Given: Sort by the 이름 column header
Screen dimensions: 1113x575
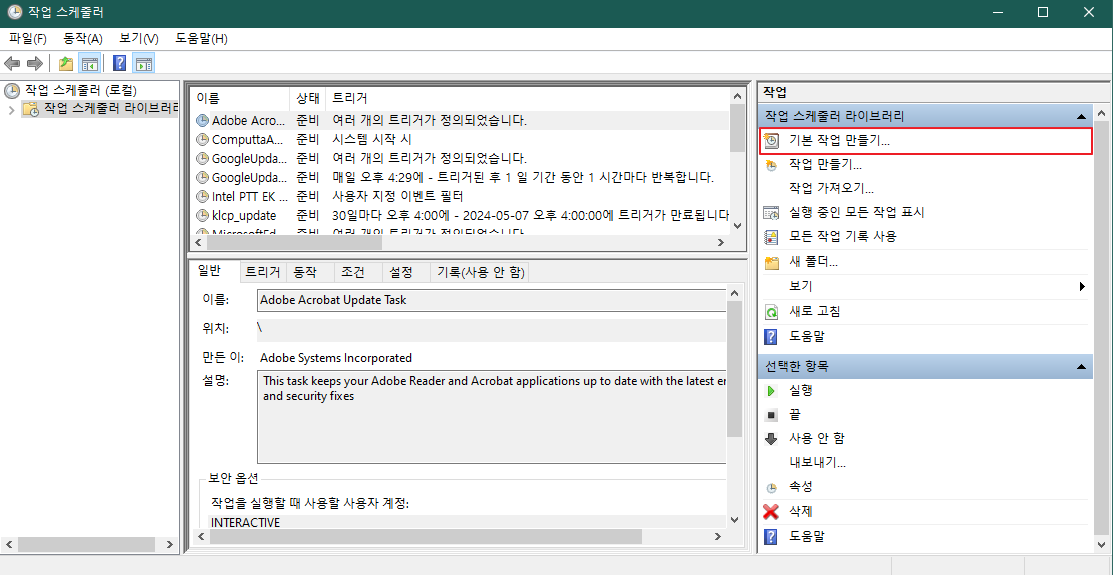Looking at the screenshot, I should [240, 97].
